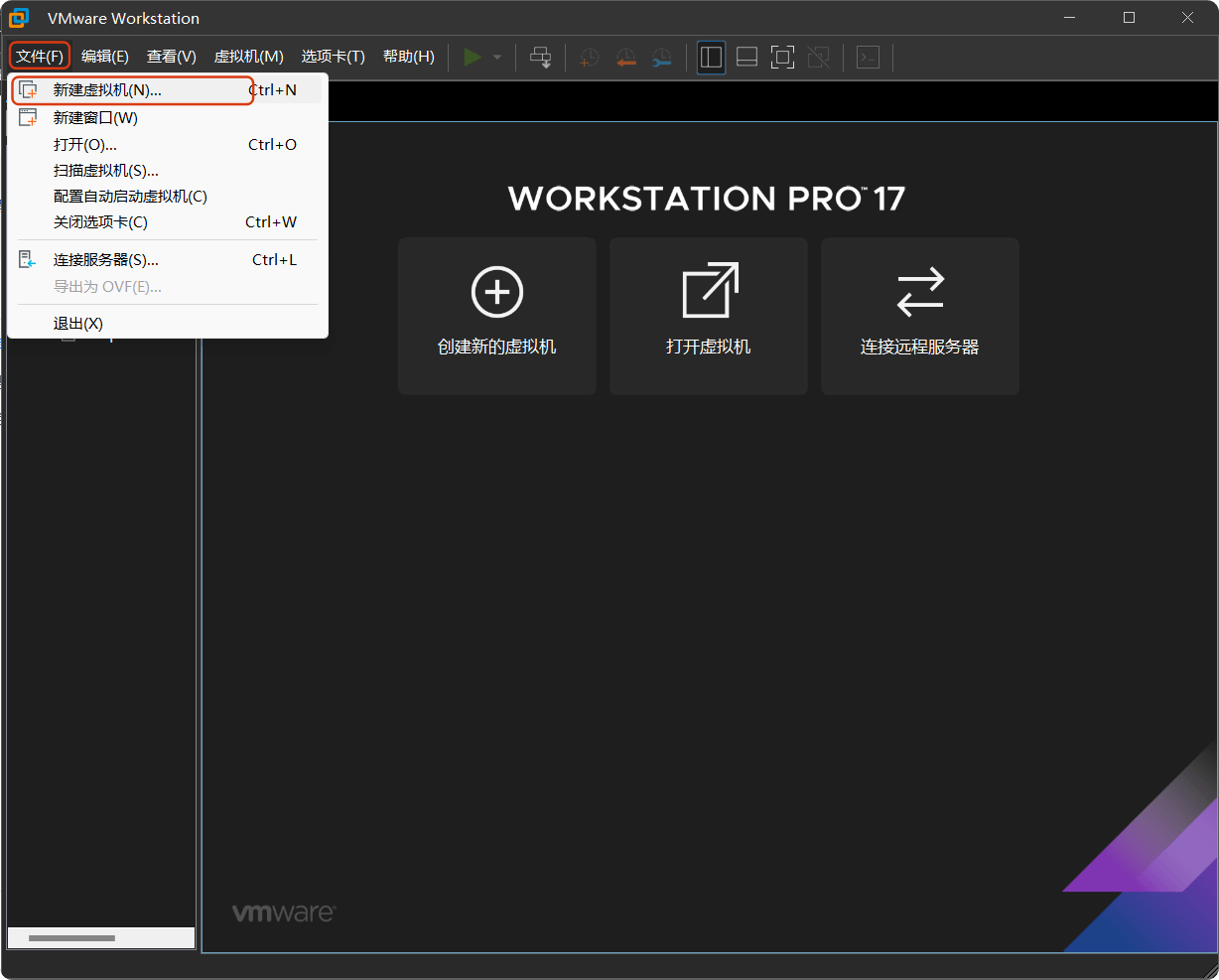The width and height of the screenshot is (1219, 980).
Task: Click the green power on play button
Action: pos(473,58)
